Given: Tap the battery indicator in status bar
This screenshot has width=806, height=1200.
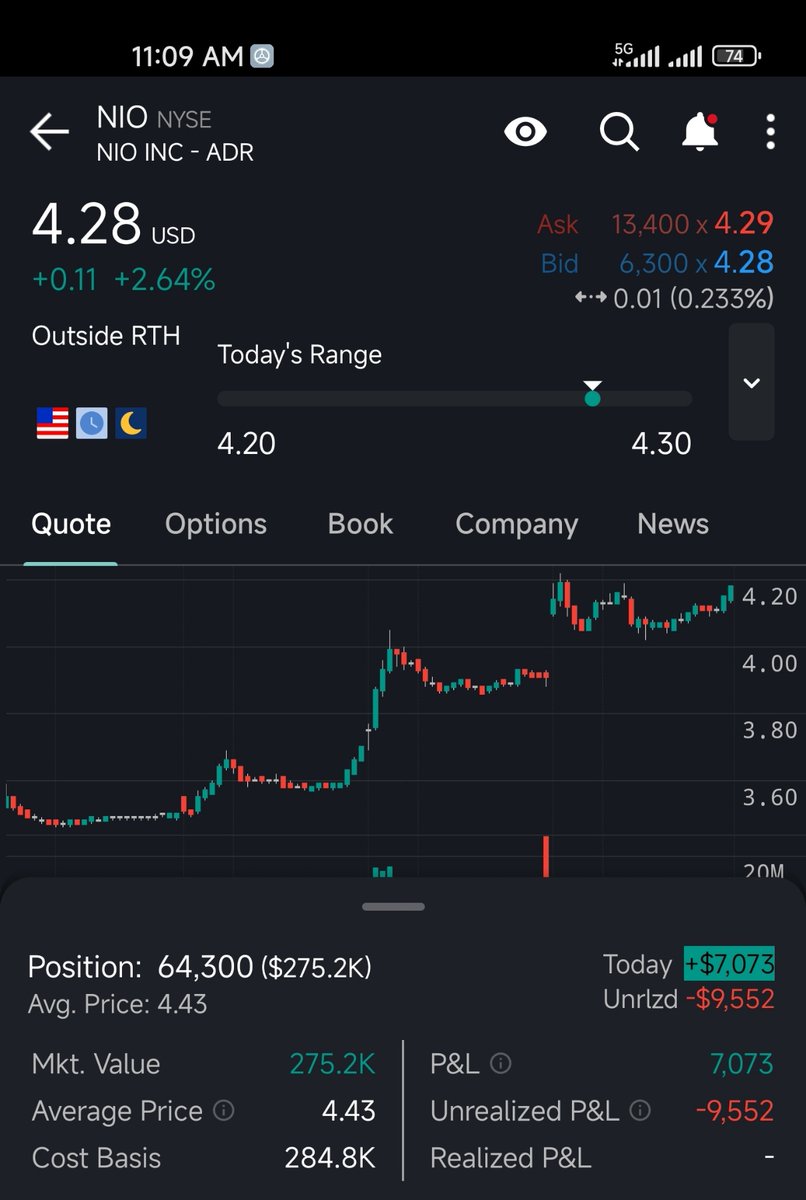Looking at the screenshot, I should [x=736, y=57].
